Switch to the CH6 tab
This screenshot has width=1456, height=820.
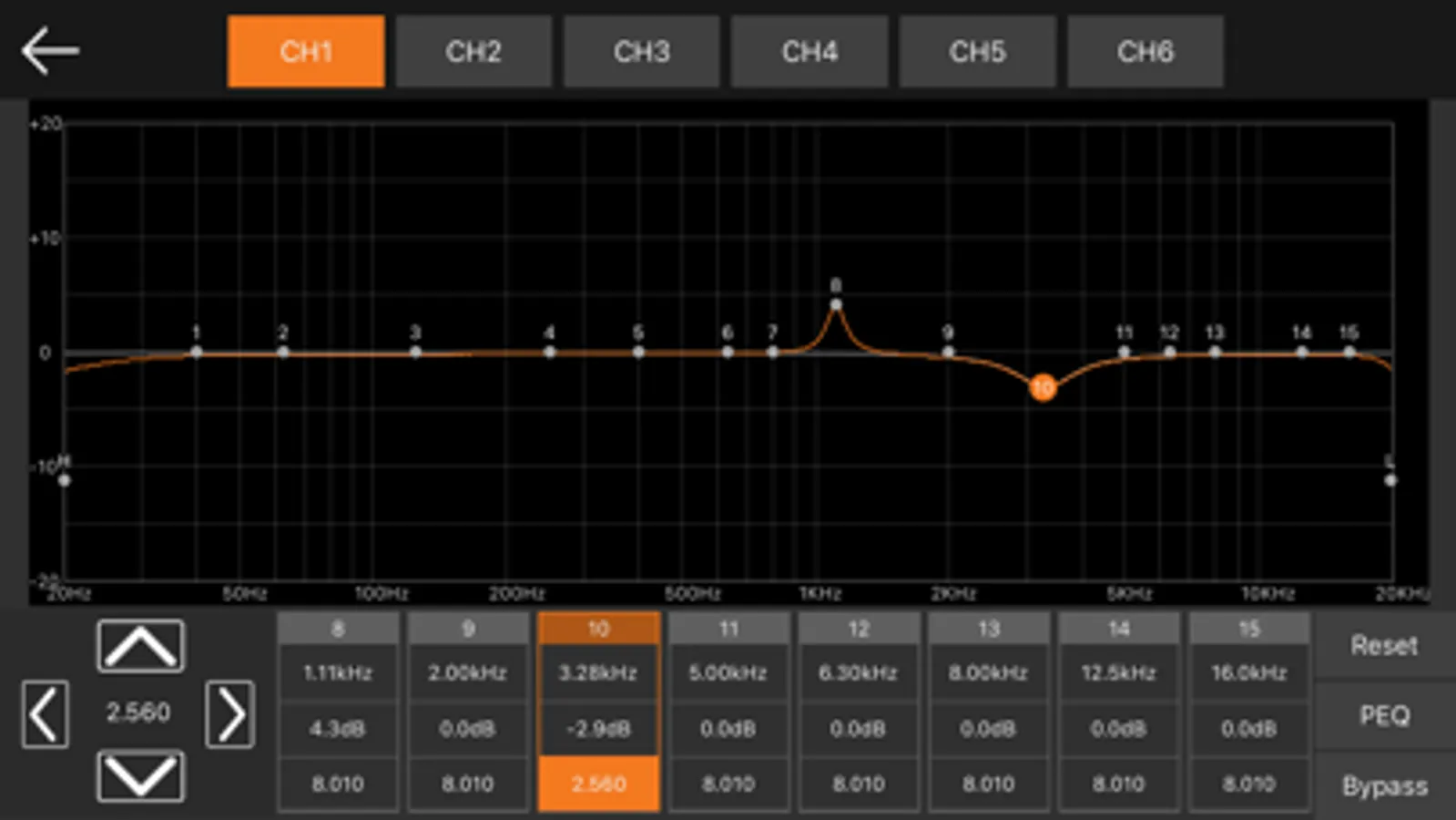1145,51
